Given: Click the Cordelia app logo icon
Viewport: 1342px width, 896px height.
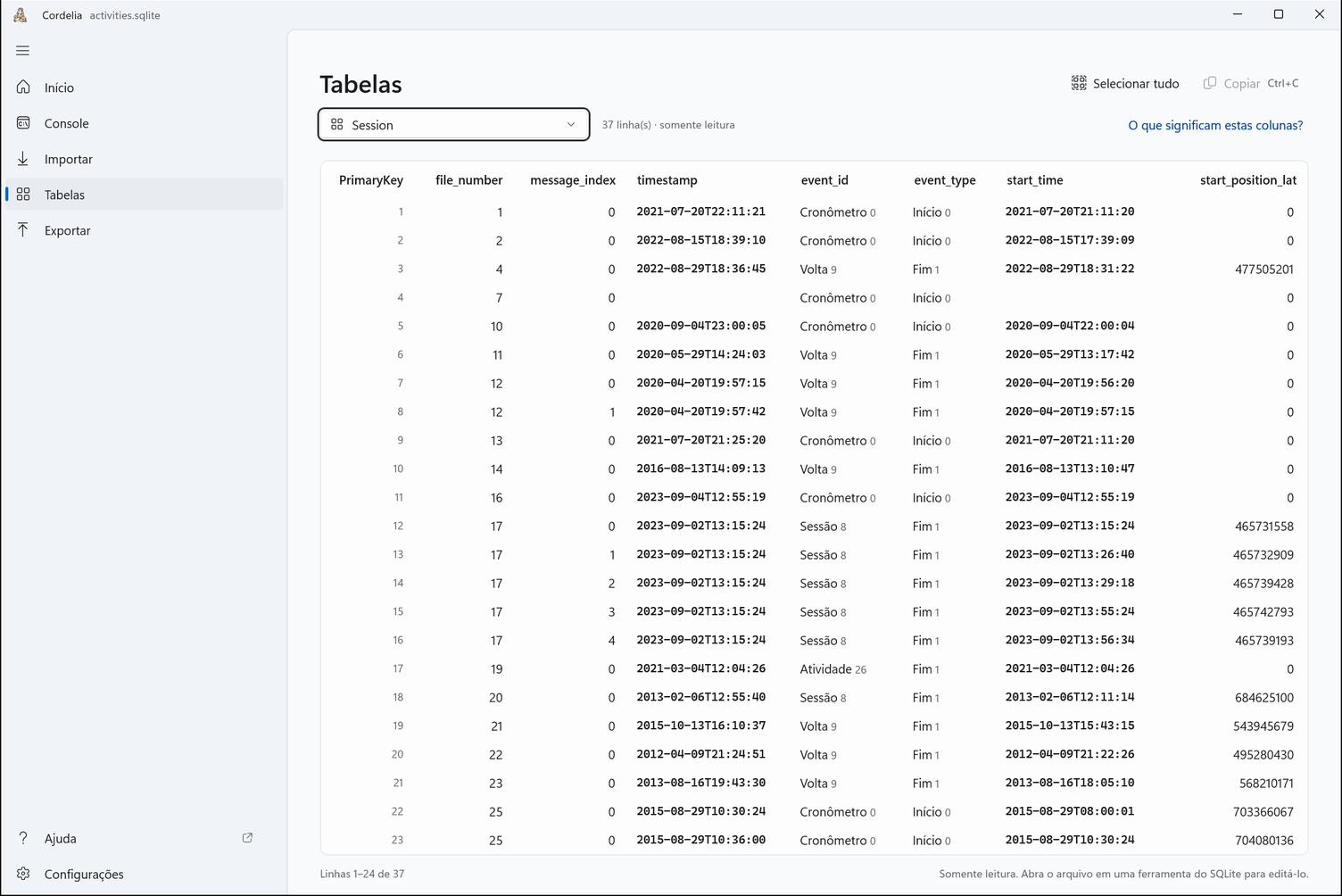Looking at the screenshot, I should (x=20, y=15).
